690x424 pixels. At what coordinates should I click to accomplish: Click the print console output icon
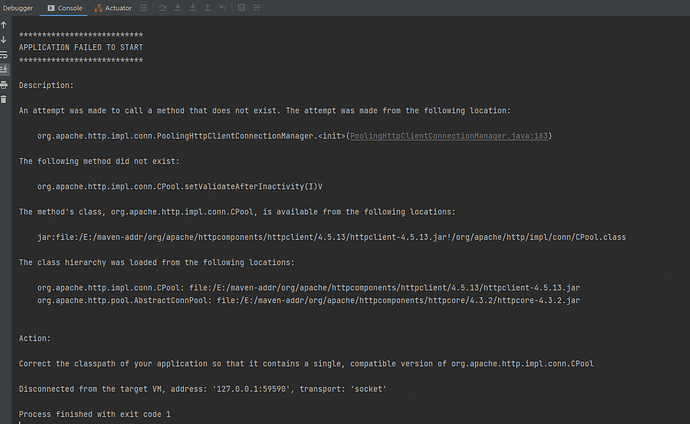pyautogui.click(x=4, y=84)
